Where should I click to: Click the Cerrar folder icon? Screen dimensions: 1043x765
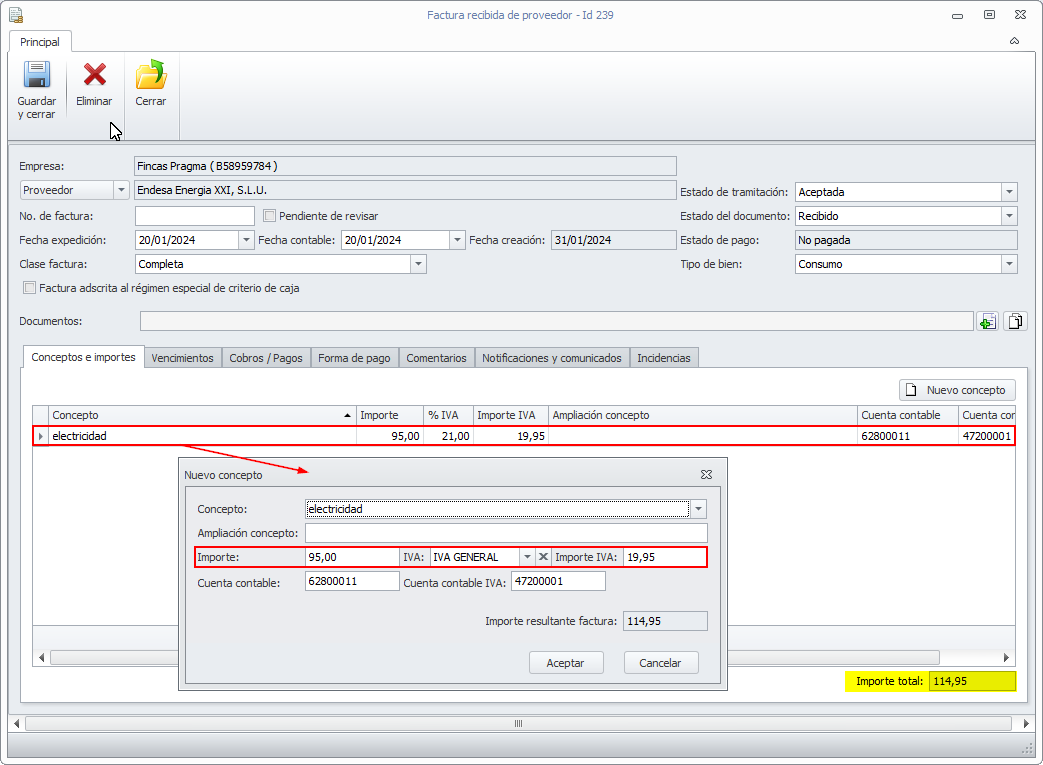click(151, 76)
